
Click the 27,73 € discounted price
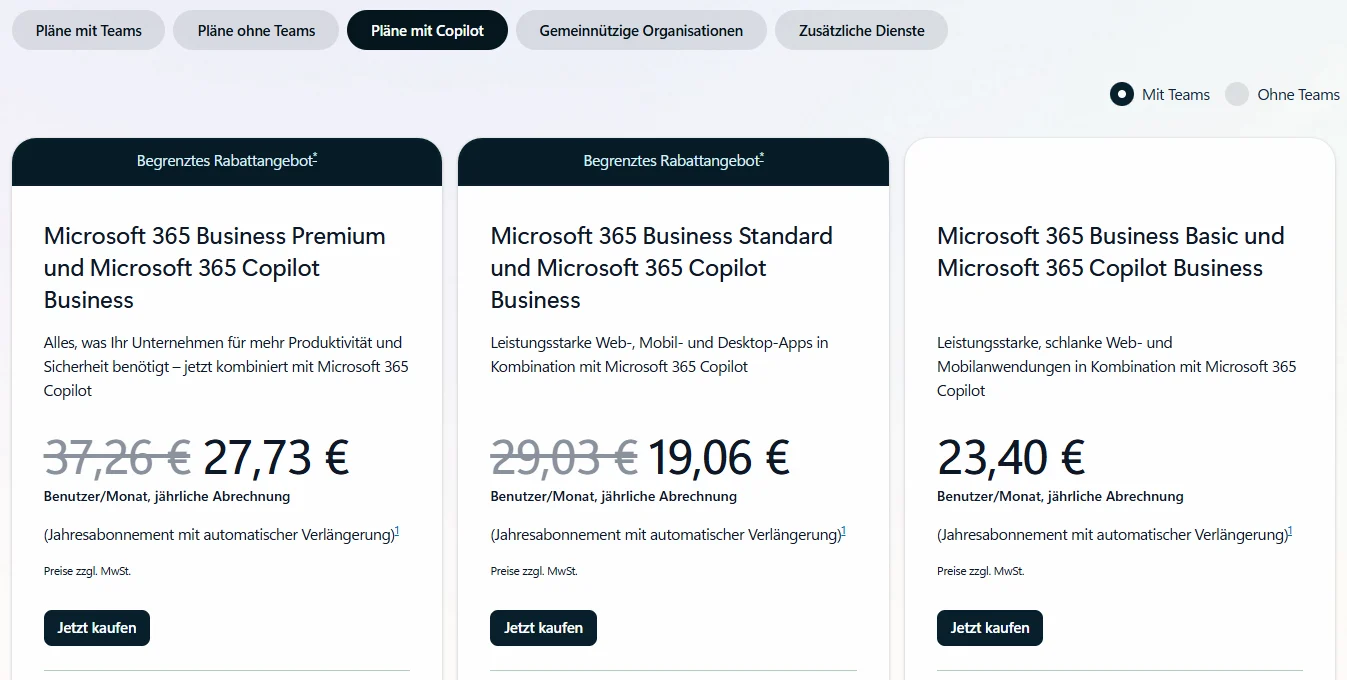pos(276,457)
